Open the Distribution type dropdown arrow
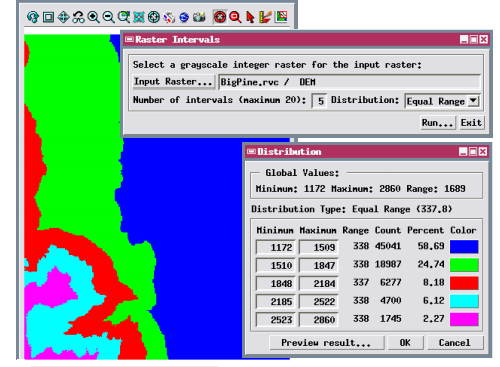The image size is (500, 367). click(x=473, y=101)
